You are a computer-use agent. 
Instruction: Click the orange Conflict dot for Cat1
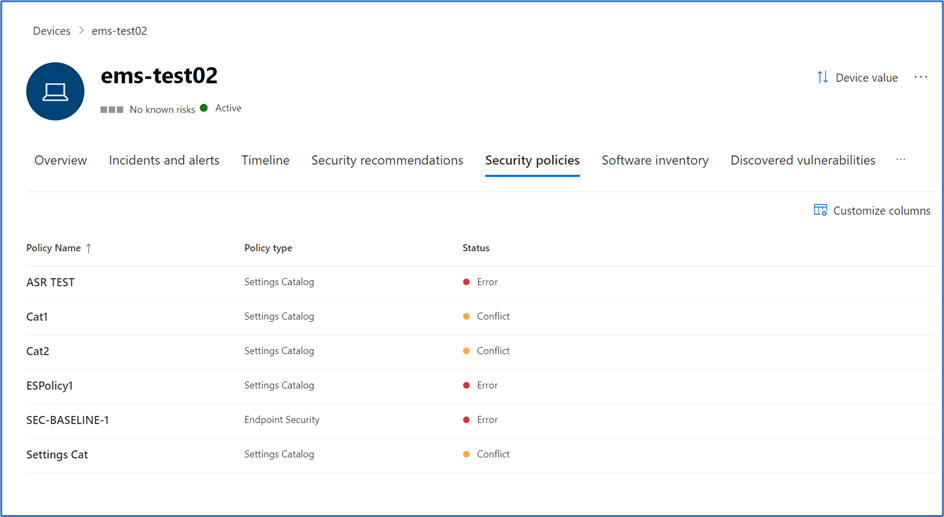pos(466,316)
